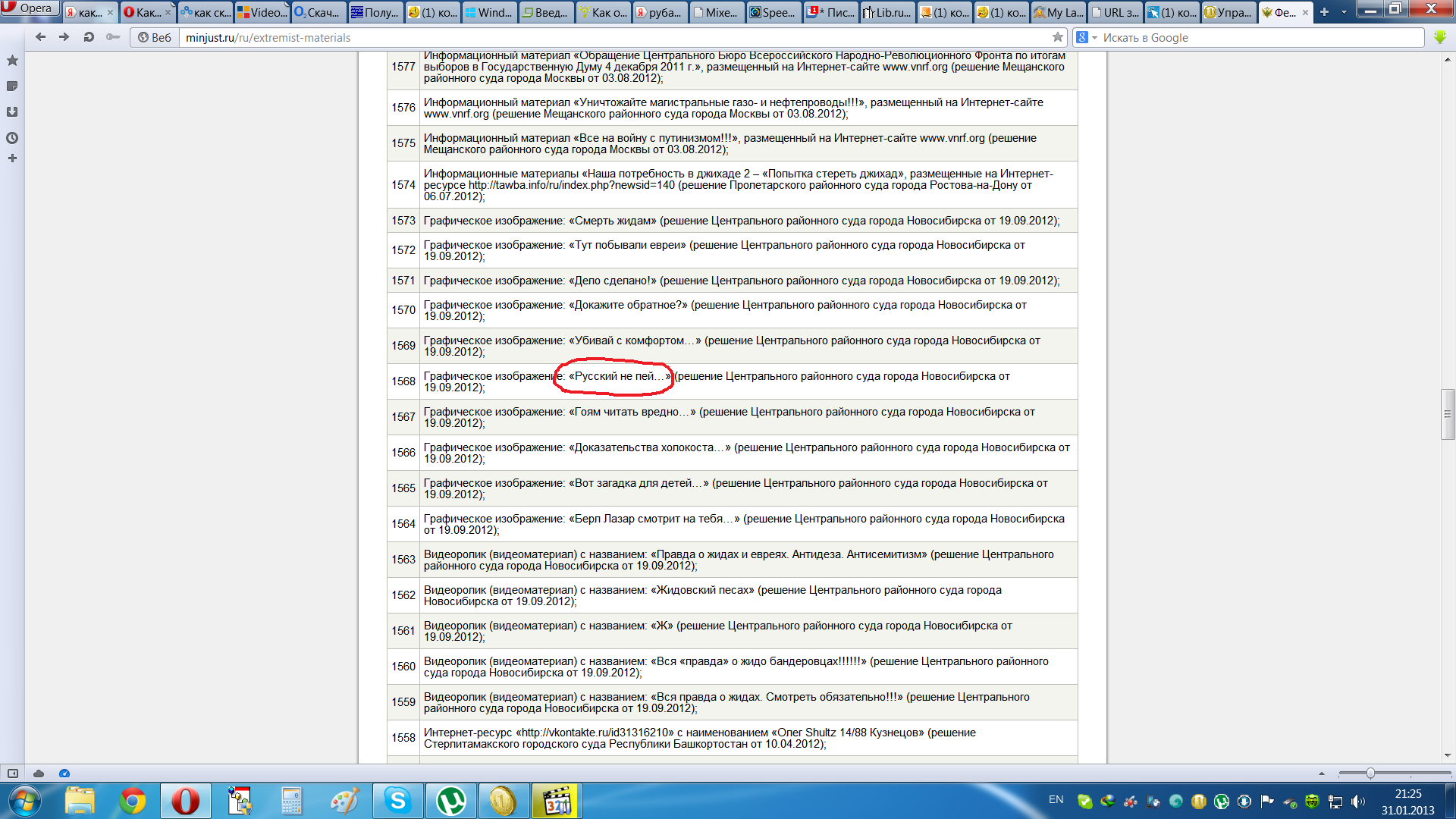1456x819 pixels.
Task: Expand the Google search engine dropdown
Action: (1094, 37)
